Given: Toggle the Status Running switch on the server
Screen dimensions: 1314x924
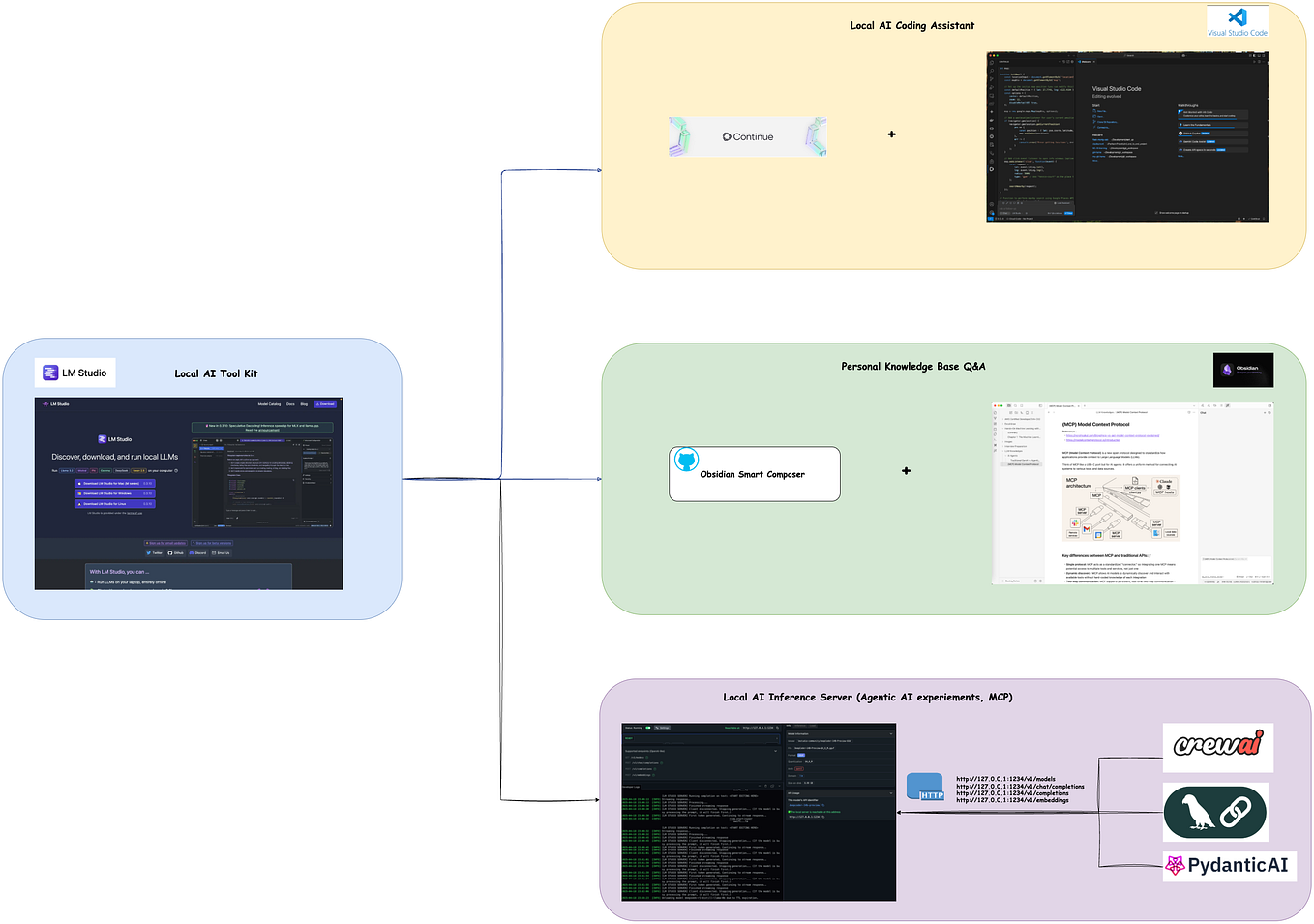Looking at the screenshot, I should pyautogui.click(x=647, y=728).
